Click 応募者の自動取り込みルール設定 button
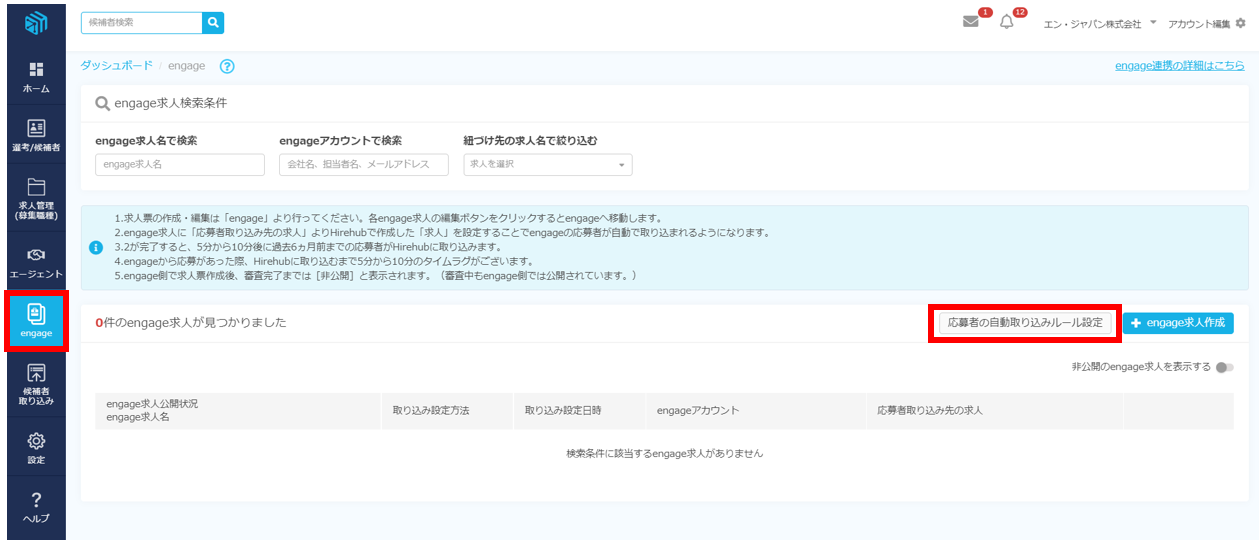Screen dimensions: 1259x542 [x=1025, y=323]
